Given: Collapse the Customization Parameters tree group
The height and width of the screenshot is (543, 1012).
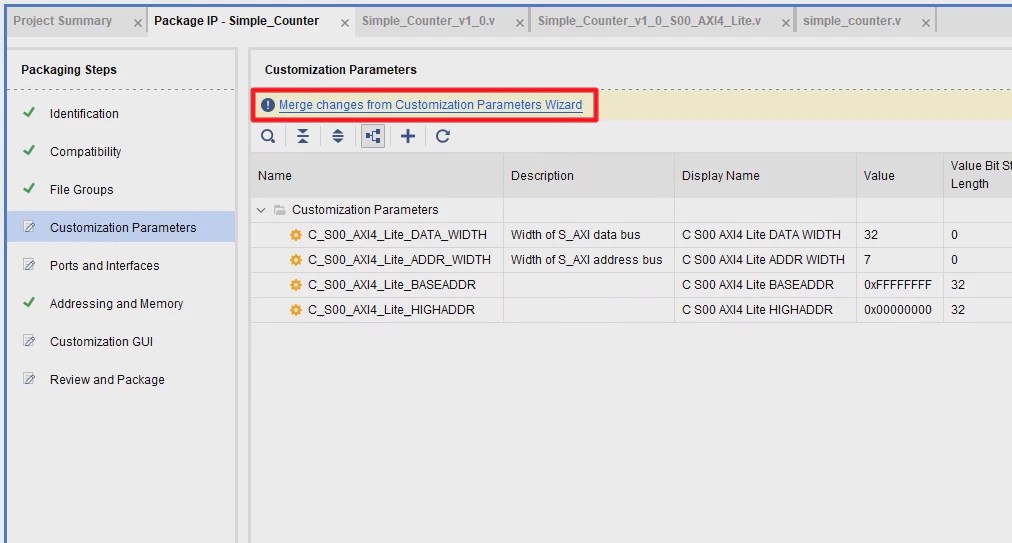Looking at the screenshot, I should click(x=261, y=210).
